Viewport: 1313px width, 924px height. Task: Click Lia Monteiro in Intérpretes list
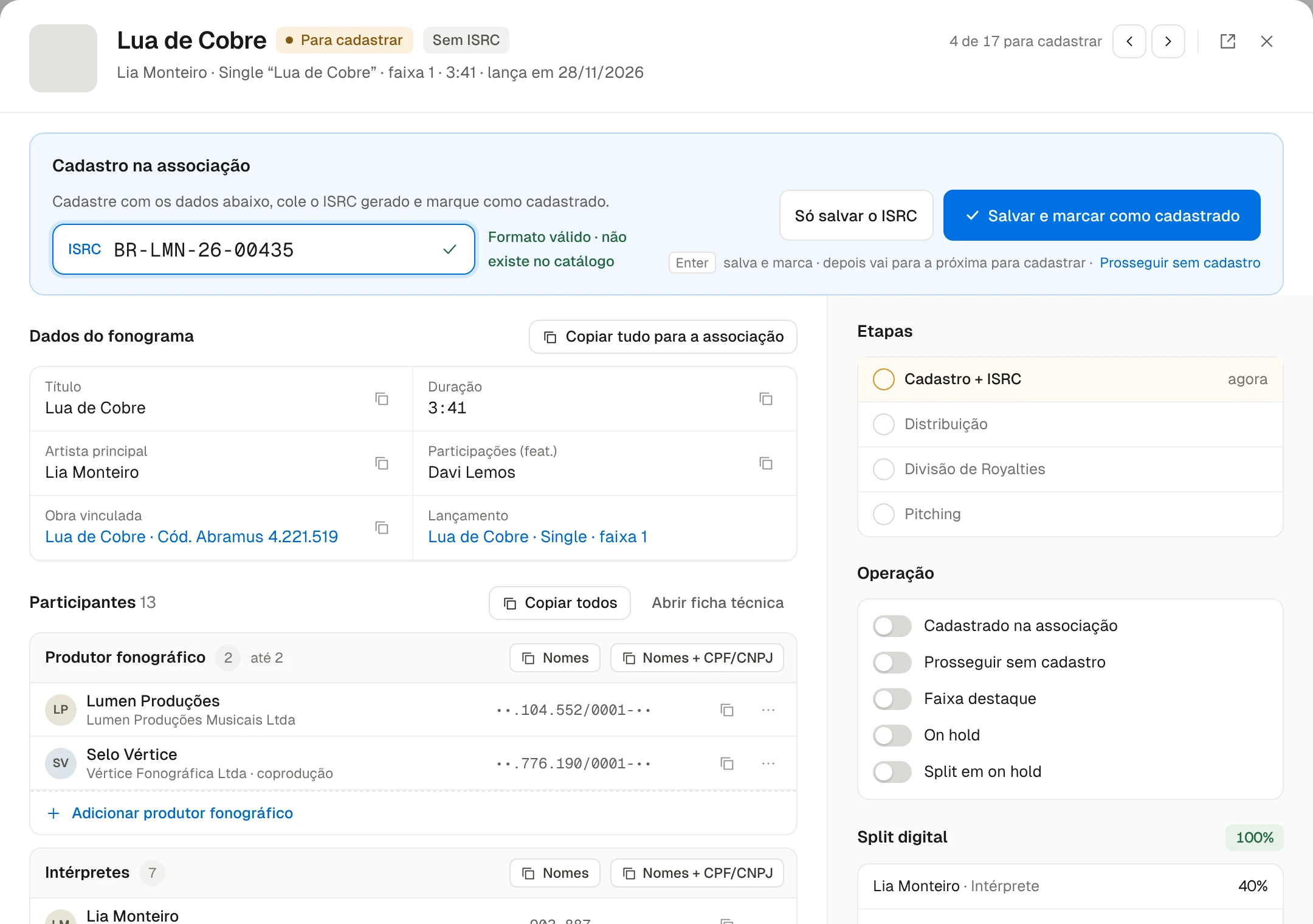pos(132,915)
